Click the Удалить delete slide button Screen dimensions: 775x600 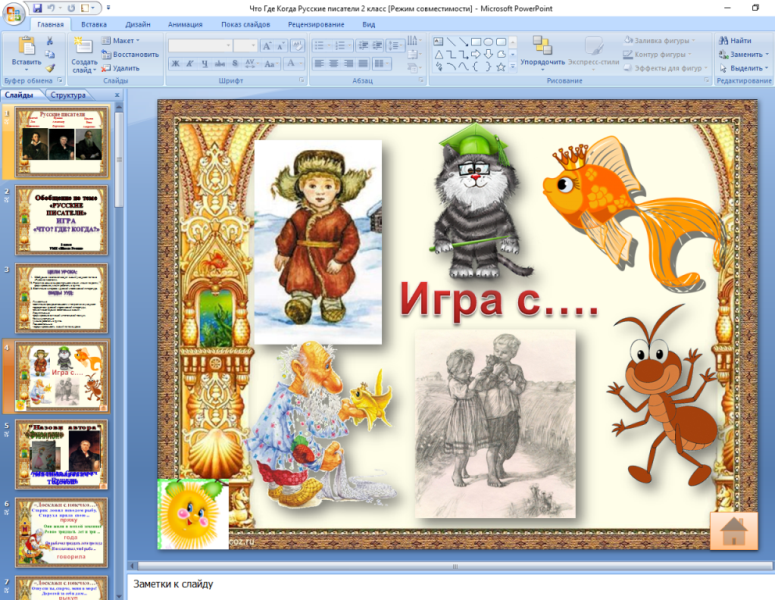pyautogui.click(x=121, y=68)
